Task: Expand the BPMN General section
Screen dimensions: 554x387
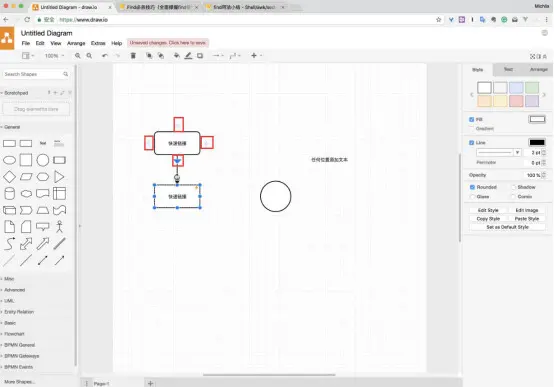Action: [x=19, y=345]
